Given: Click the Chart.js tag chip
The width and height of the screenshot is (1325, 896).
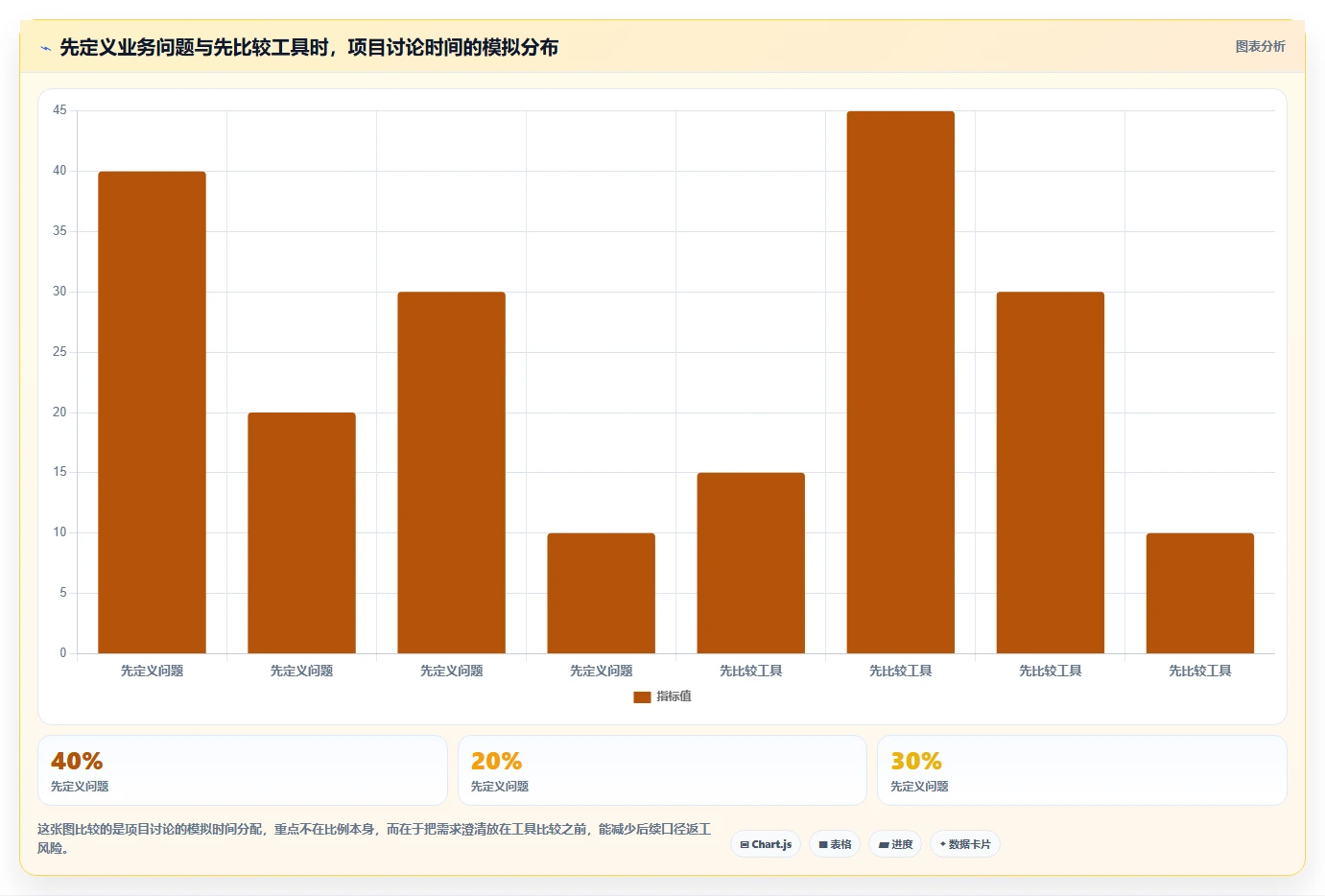Looking at the screenshot, I should [x=766, y=844].
